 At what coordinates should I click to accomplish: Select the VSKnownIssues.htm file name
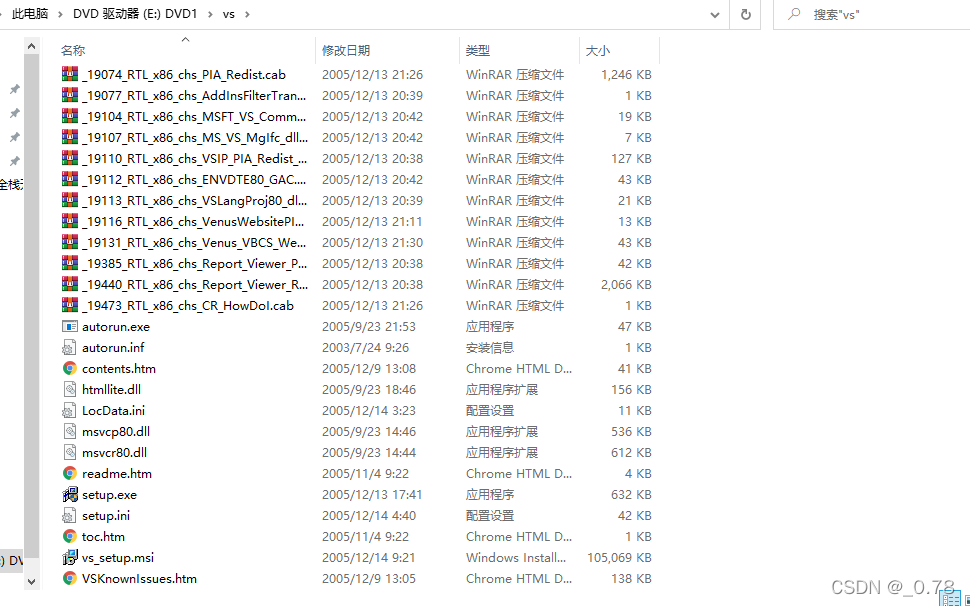[139, 579]
